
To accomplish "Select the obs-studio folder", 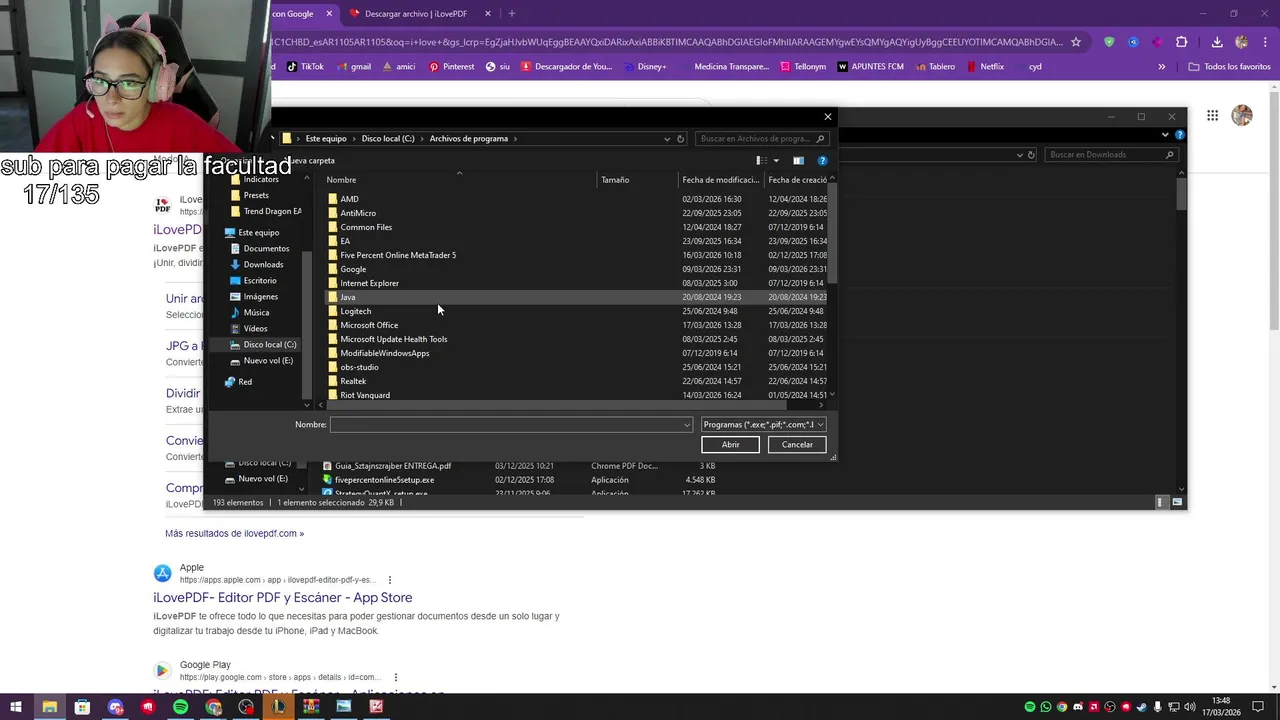I will pyautogui.click(x=359, y=367).
